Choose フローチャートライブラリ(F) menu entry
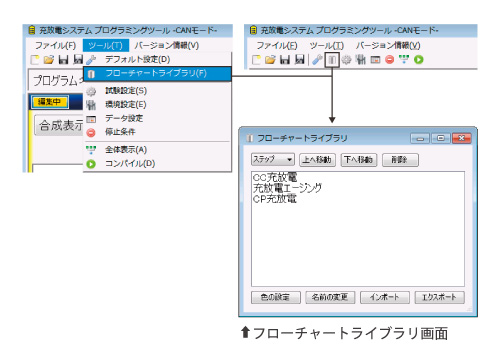This screenshot has height=363, width=500. click(157, 74)
